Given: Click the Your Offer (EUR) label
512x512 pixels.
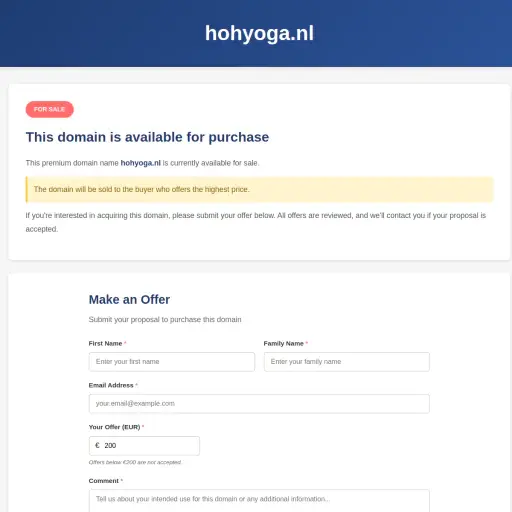Looking at the screenshot, I should [x=114, y=427].
